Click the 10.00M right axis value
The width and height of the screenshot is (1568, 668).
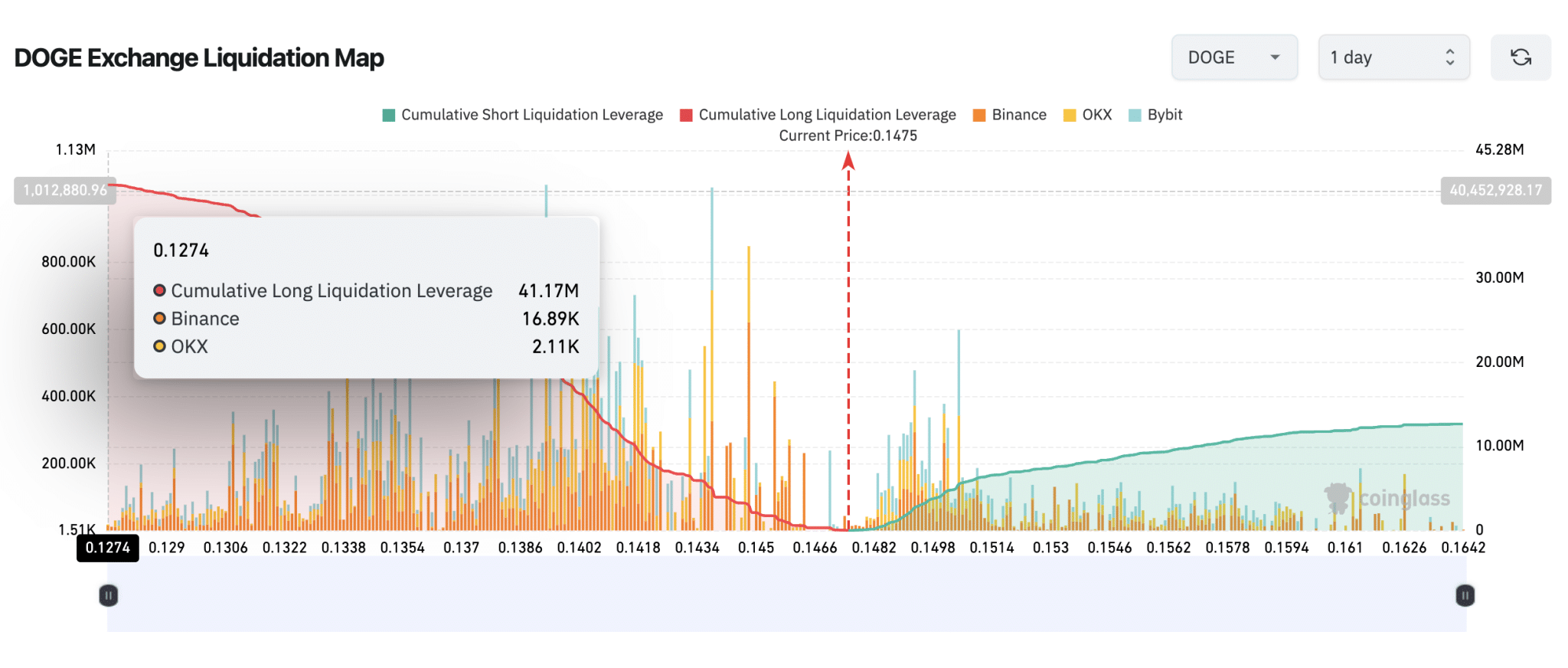point(1500,446)
